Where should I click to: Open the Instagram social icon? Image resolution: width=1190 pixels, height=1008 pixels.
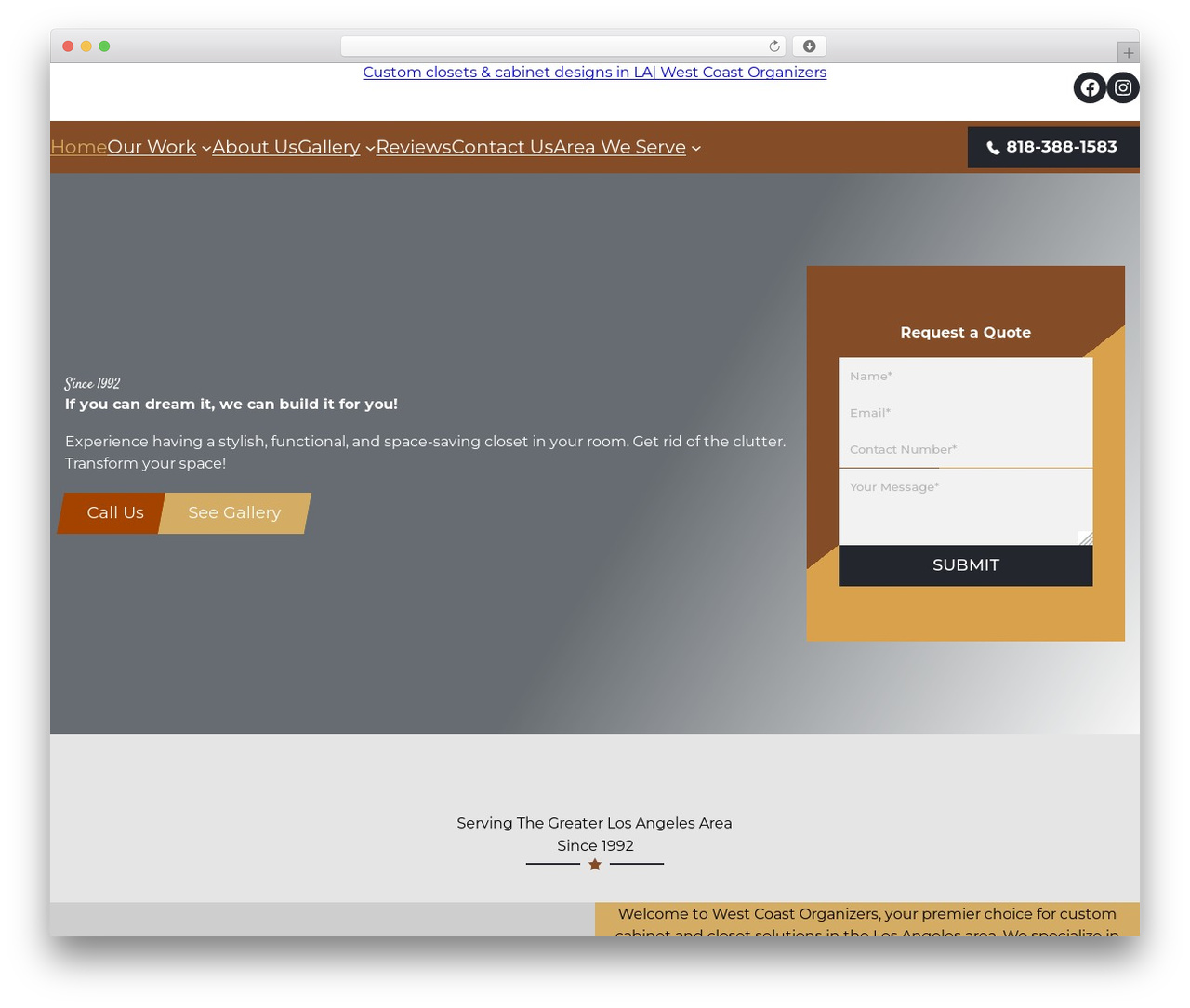click(x=1123, y=87)
